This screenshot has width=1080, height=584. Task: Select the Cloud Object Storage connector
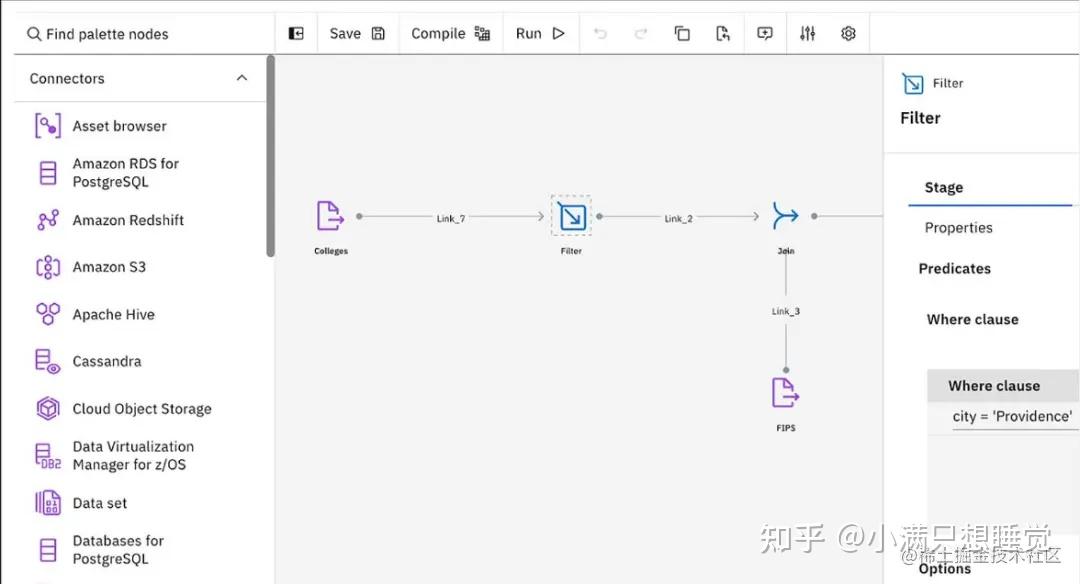[141, 408]
